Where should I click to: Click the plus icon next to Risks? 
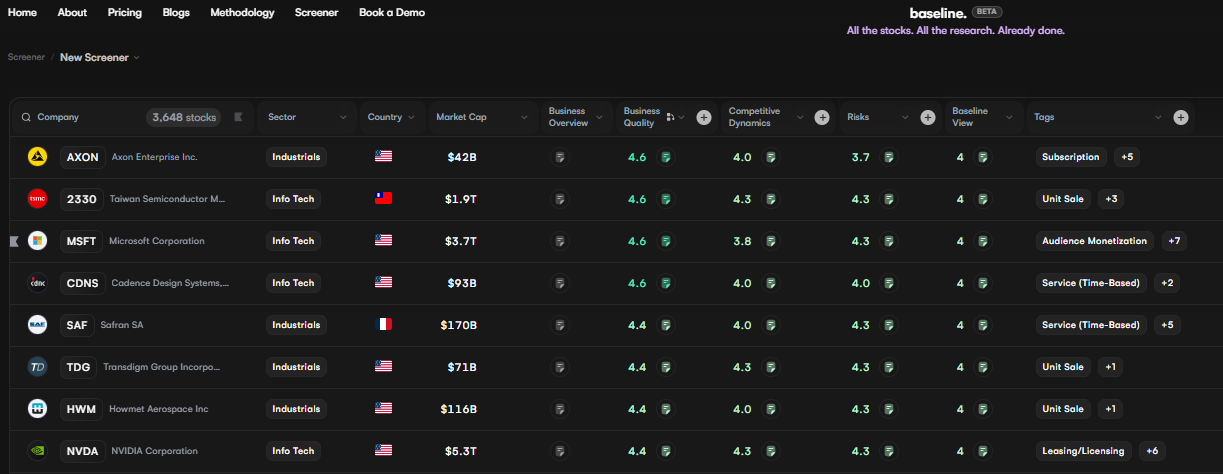[x=928, y=117]
